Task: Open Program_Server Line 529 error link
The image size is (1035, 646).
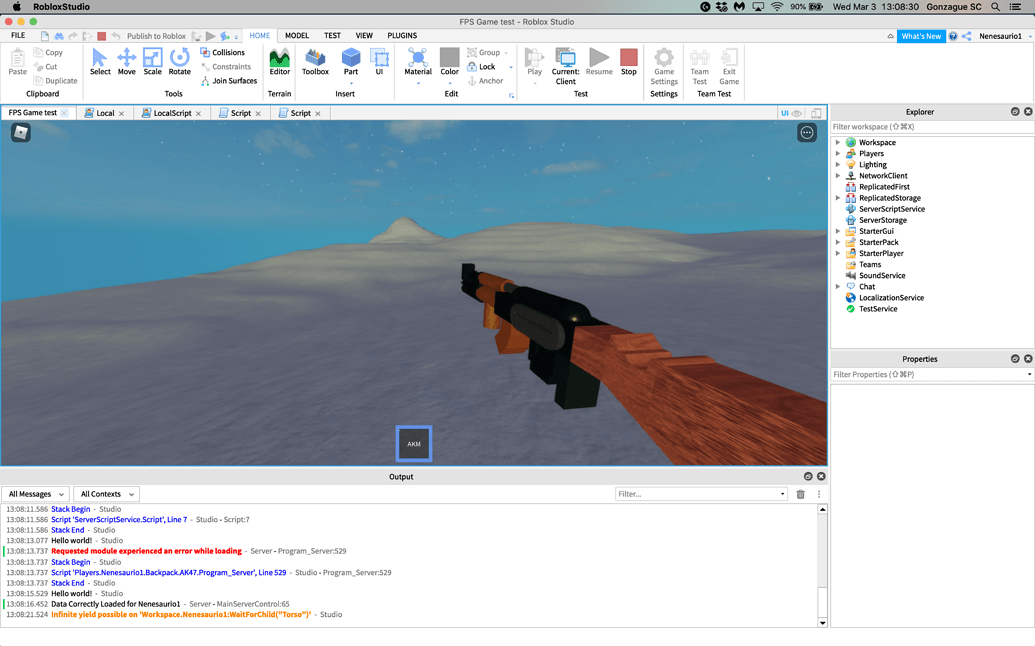Action: (x=168, y=573)
